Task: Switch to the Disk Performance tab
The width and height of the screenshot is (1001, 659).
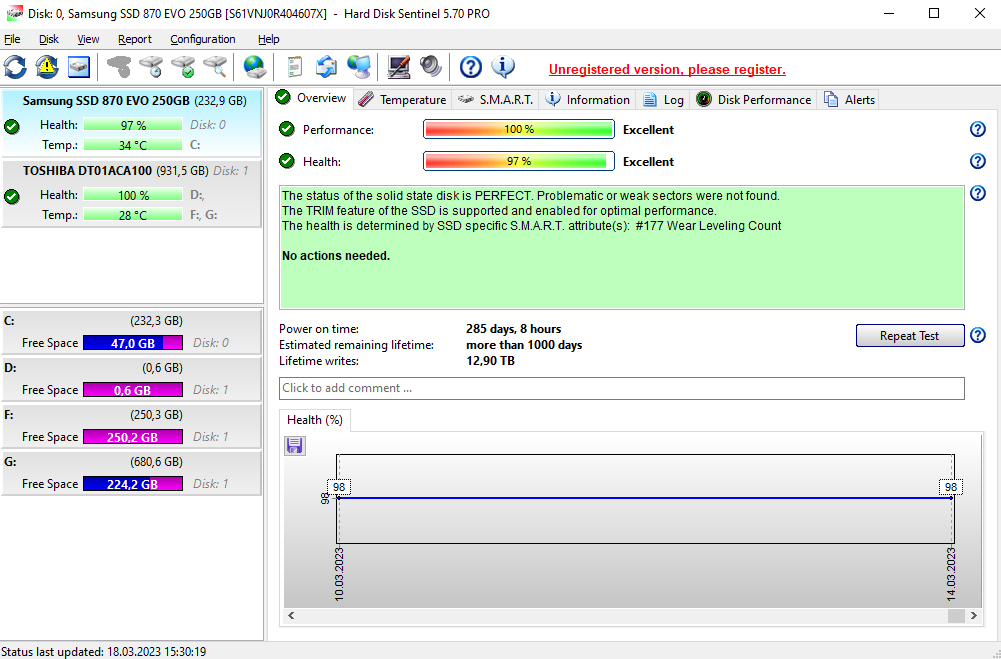Action: [753, 100]
